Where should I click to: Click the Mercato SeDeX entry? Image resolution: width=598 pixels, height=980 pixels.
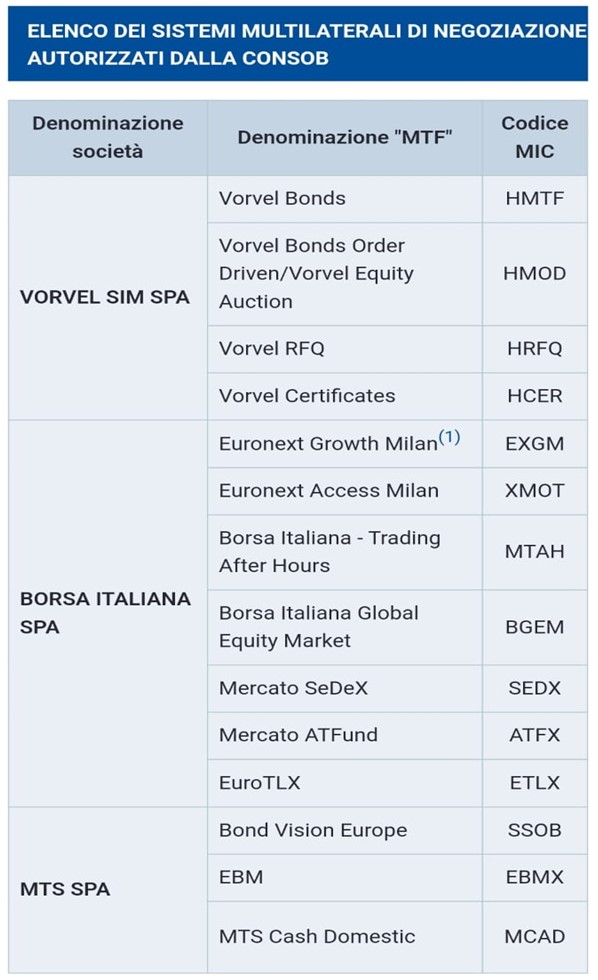coord(293,688)
